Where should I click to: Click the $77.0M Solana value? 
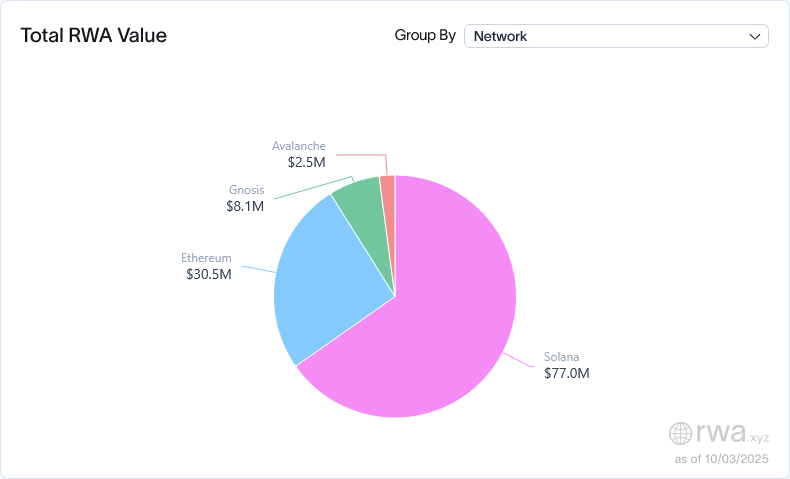pos(567,373)
